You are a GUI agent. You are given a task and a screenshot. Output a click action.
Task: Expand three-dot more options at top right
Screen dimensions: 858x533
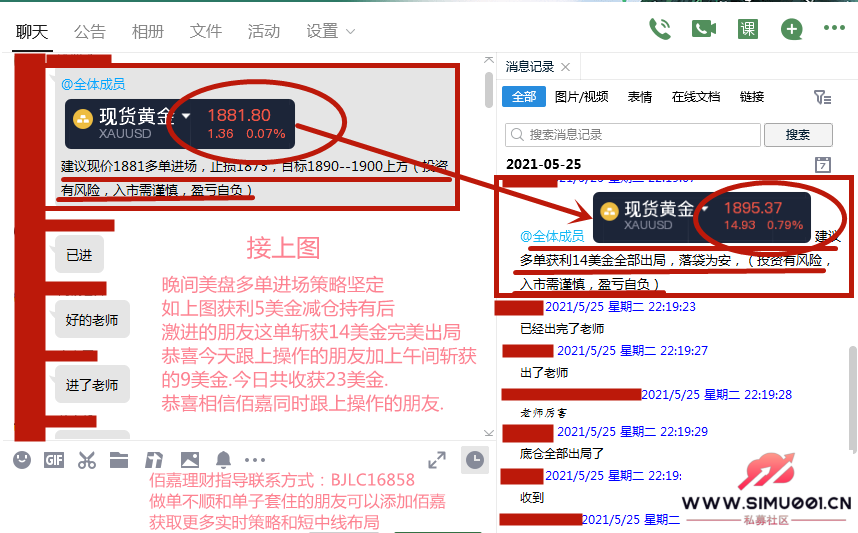click(x=834, y=29)
